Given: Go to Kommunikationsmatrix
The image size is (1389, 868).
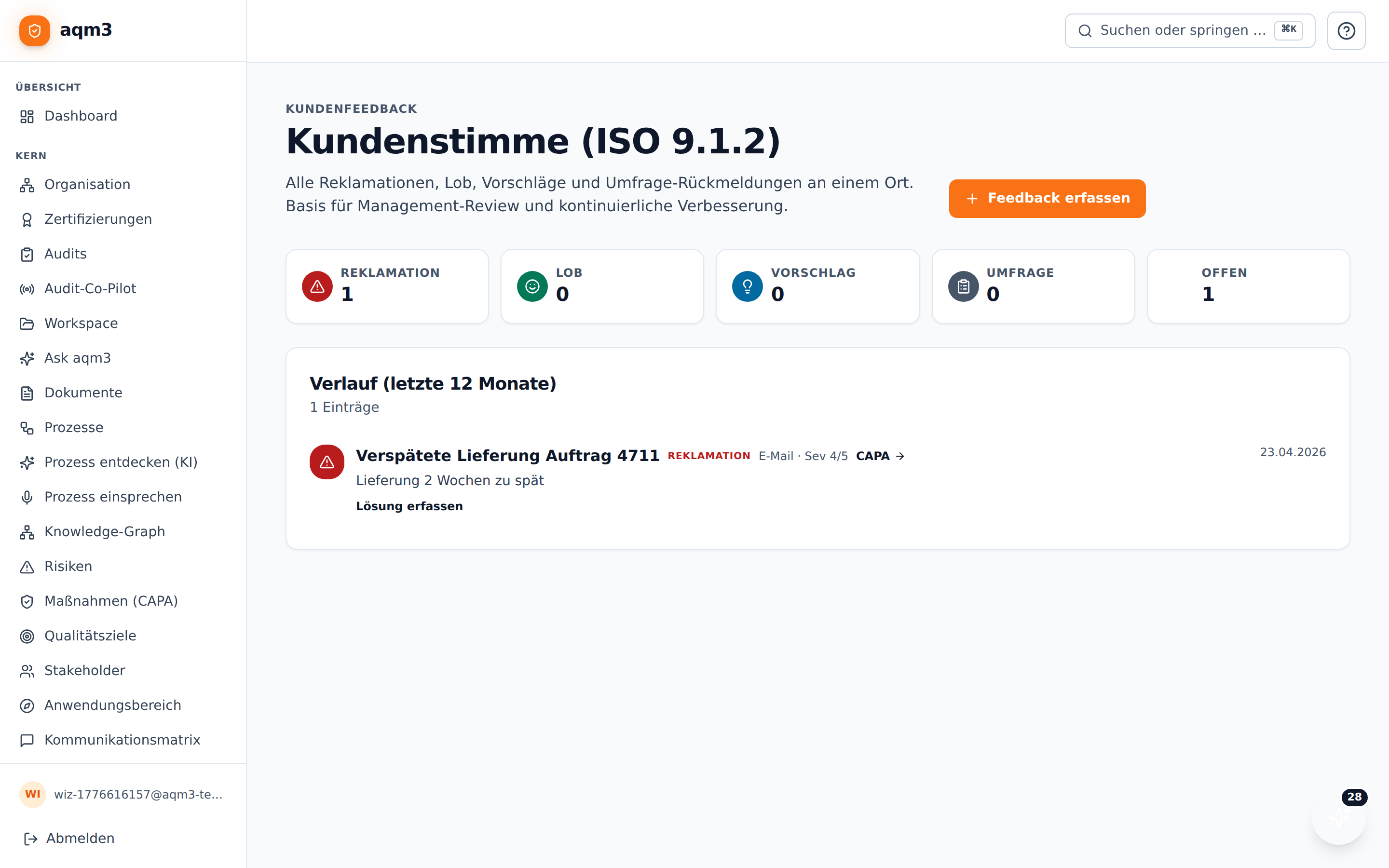Looking at the screenshot, I should pyautogui.click(x=123, y=741).
